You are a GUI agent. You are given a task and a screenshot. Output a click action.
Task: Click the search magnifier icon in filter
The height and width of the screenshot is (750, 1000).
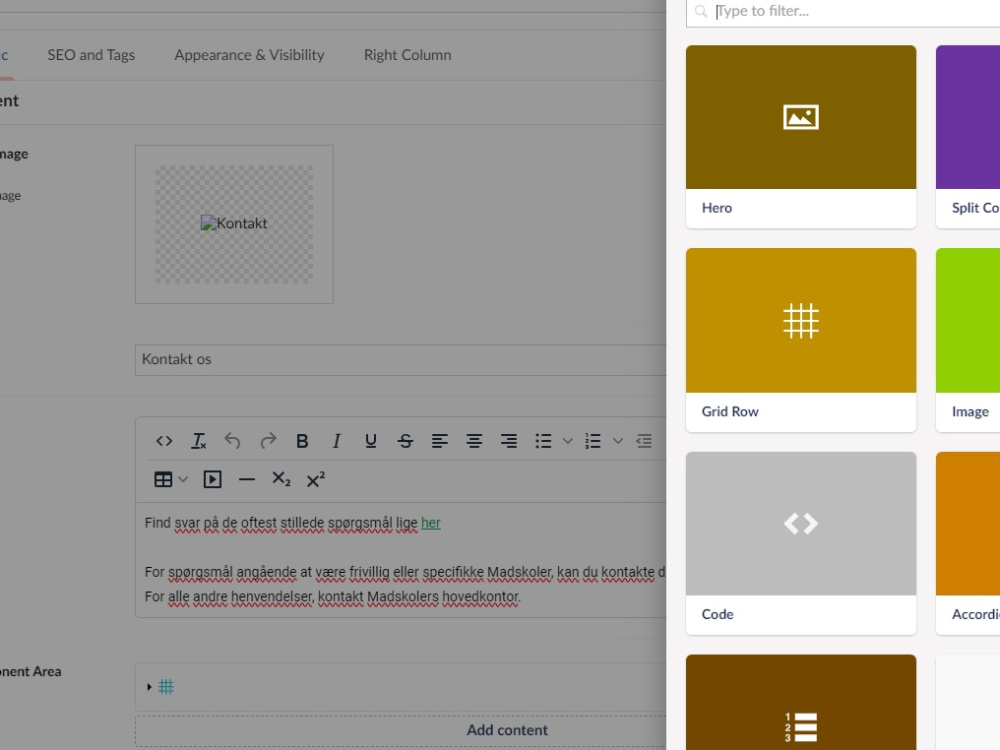pyautogui.click(x=701, y=11)
